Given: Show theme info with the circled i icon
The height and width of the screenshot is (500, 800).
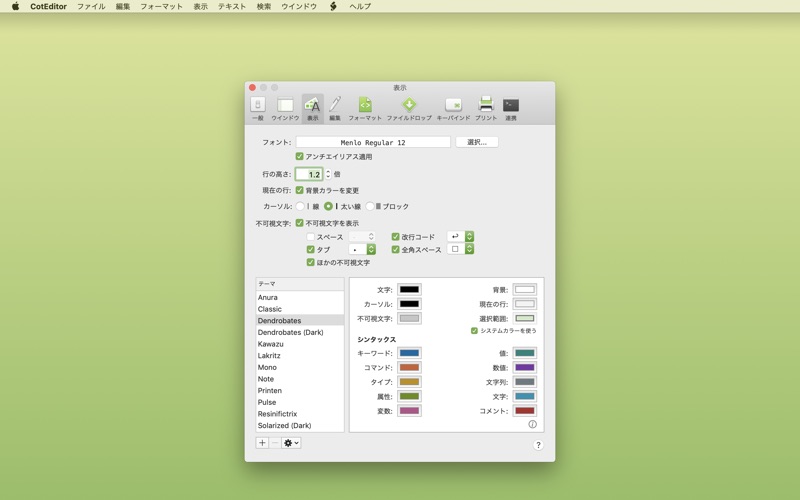Looking at the screenshot, I should pyautogui.click(x=532, y=424).
